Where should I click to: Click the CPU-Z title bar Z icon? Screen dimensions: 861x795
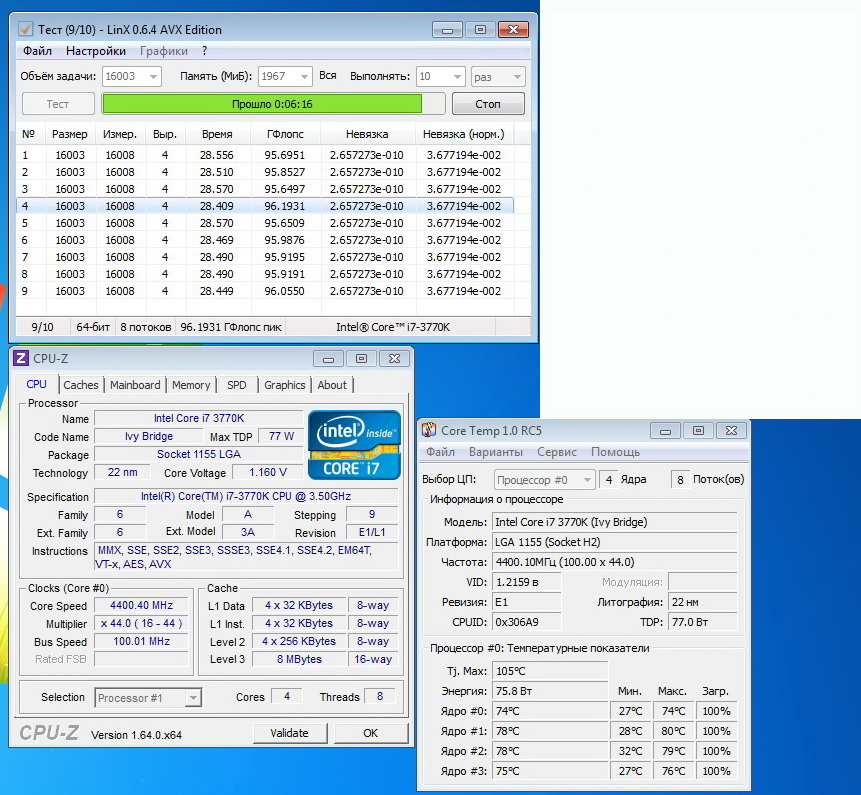21,359
